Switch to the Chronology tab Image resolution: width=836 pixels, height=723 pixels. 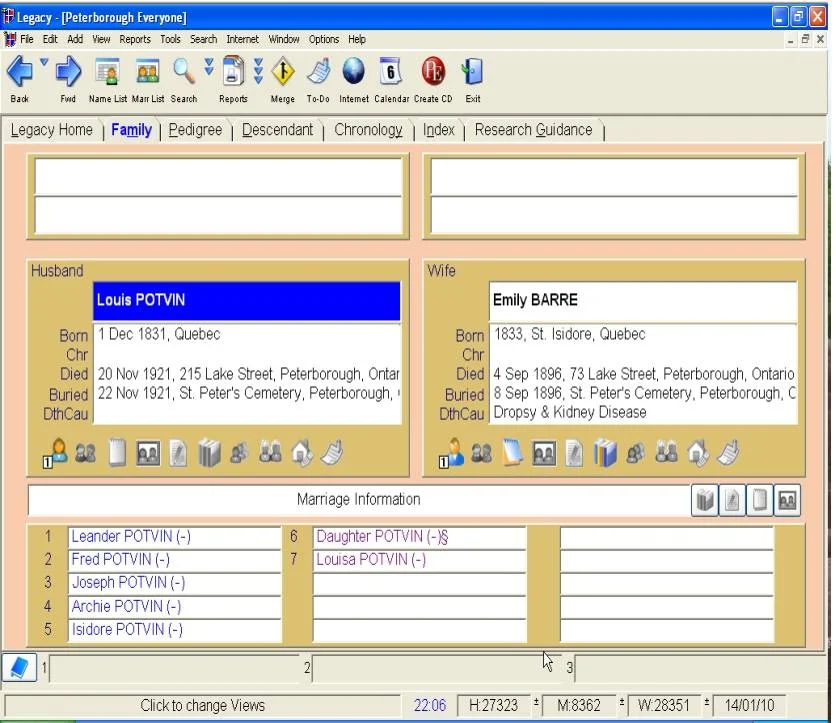click(368, 130)
